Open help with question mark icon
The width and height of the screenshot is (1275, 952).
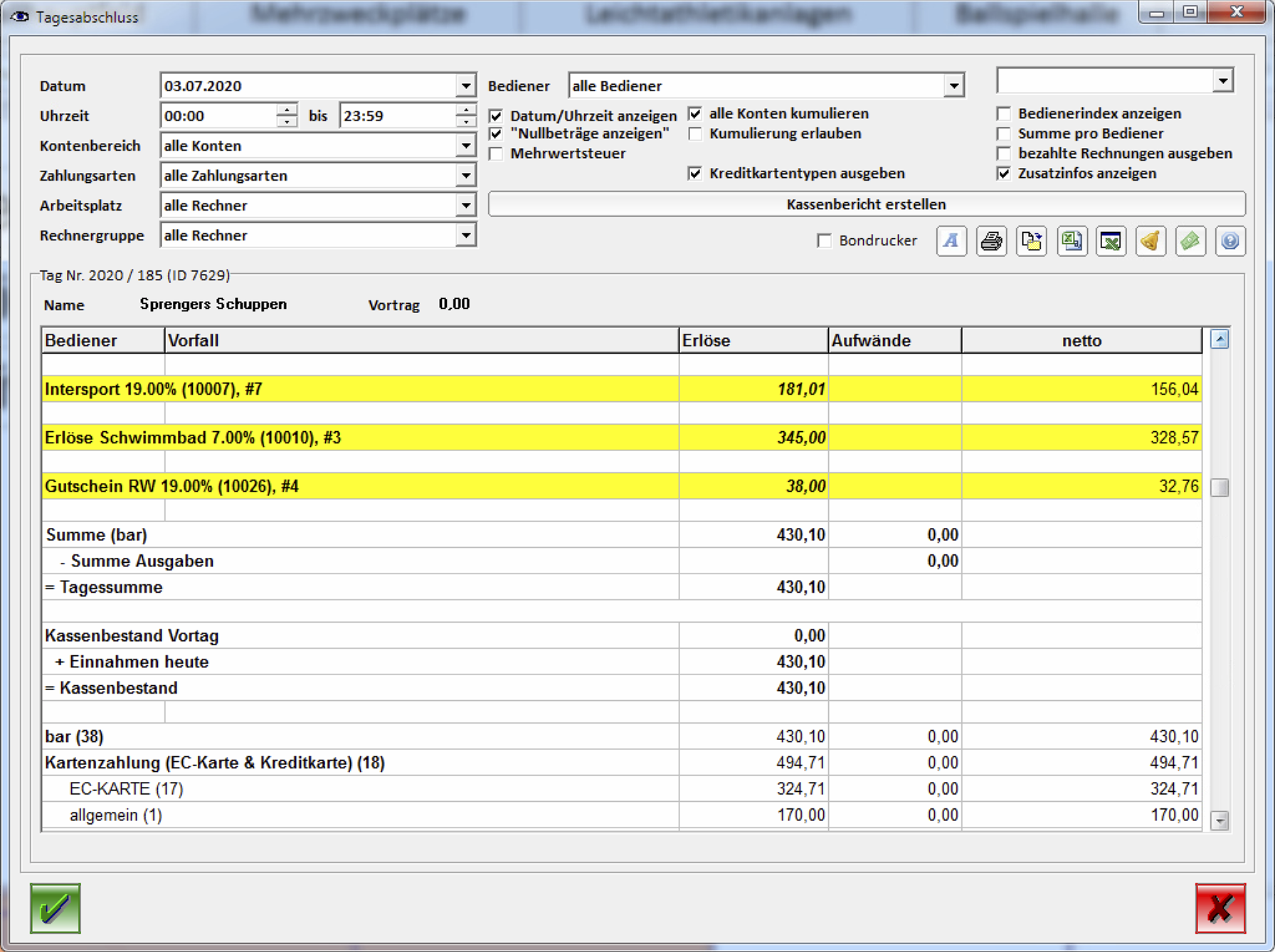pos(1230,241)
